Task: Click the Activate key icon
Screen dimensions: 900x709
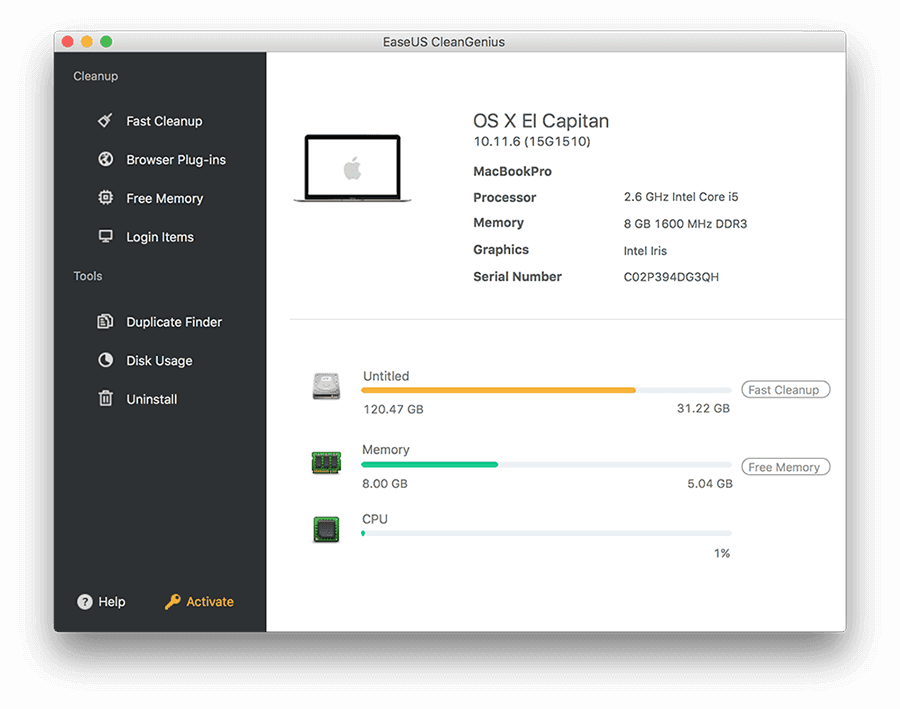Action: point(173,602)
